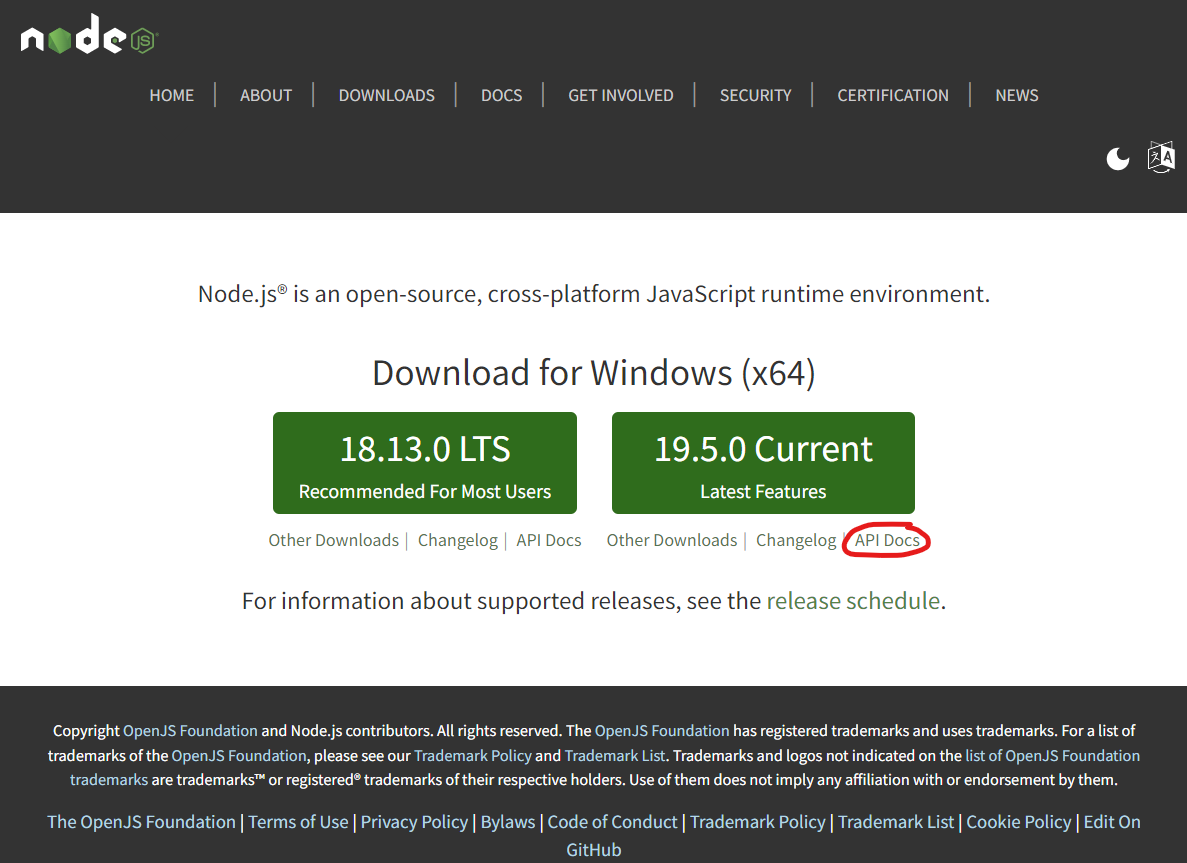The image size is (1187, 863).
Task: Open the language translation icon
Action: pyautogui.click(x=1161, y=157)
